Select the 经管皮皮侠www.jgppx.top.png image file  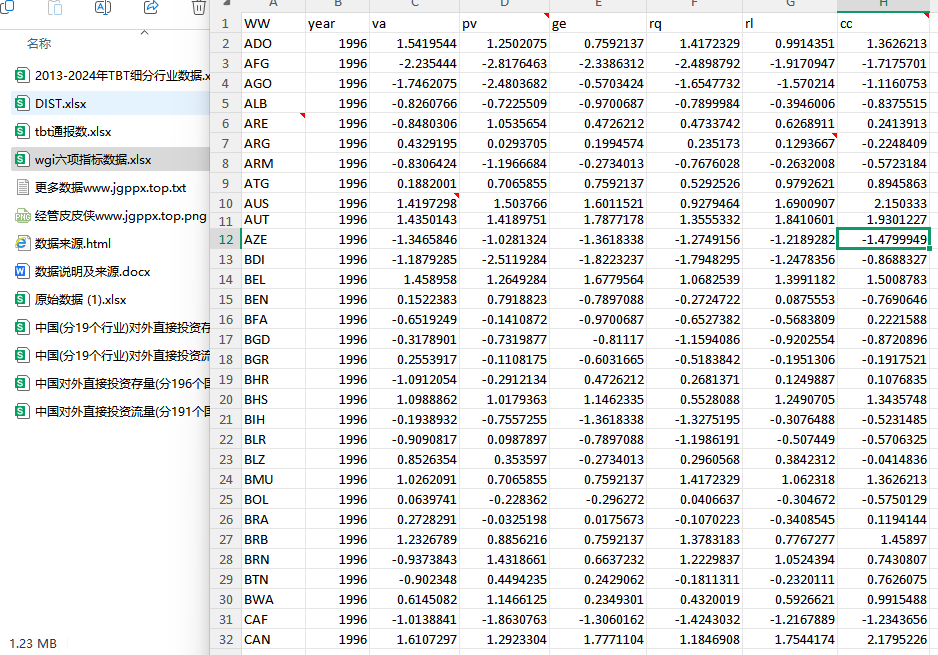[111, 216]
